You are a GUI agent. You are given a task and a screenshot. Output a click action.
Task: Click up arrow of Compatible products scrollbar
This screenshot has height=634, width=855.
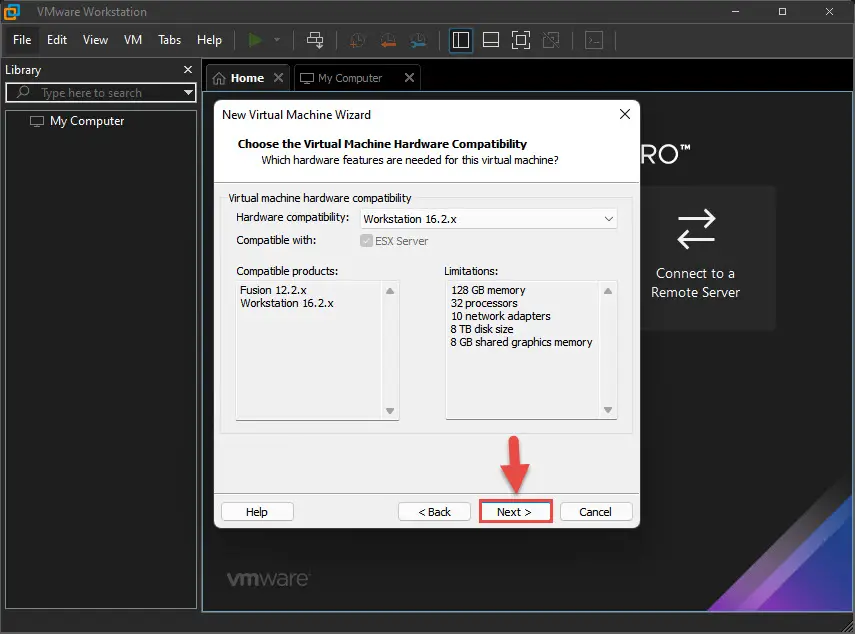point(390,291)
